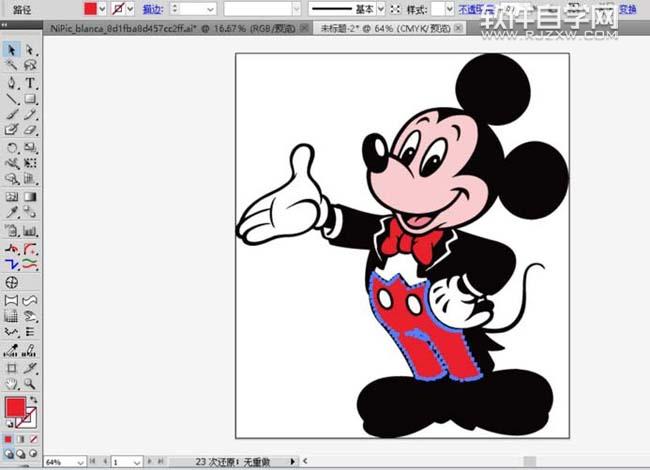Select the Symbol Sprayer tool
The image size is (650, 470).
(x=11, y=230)
